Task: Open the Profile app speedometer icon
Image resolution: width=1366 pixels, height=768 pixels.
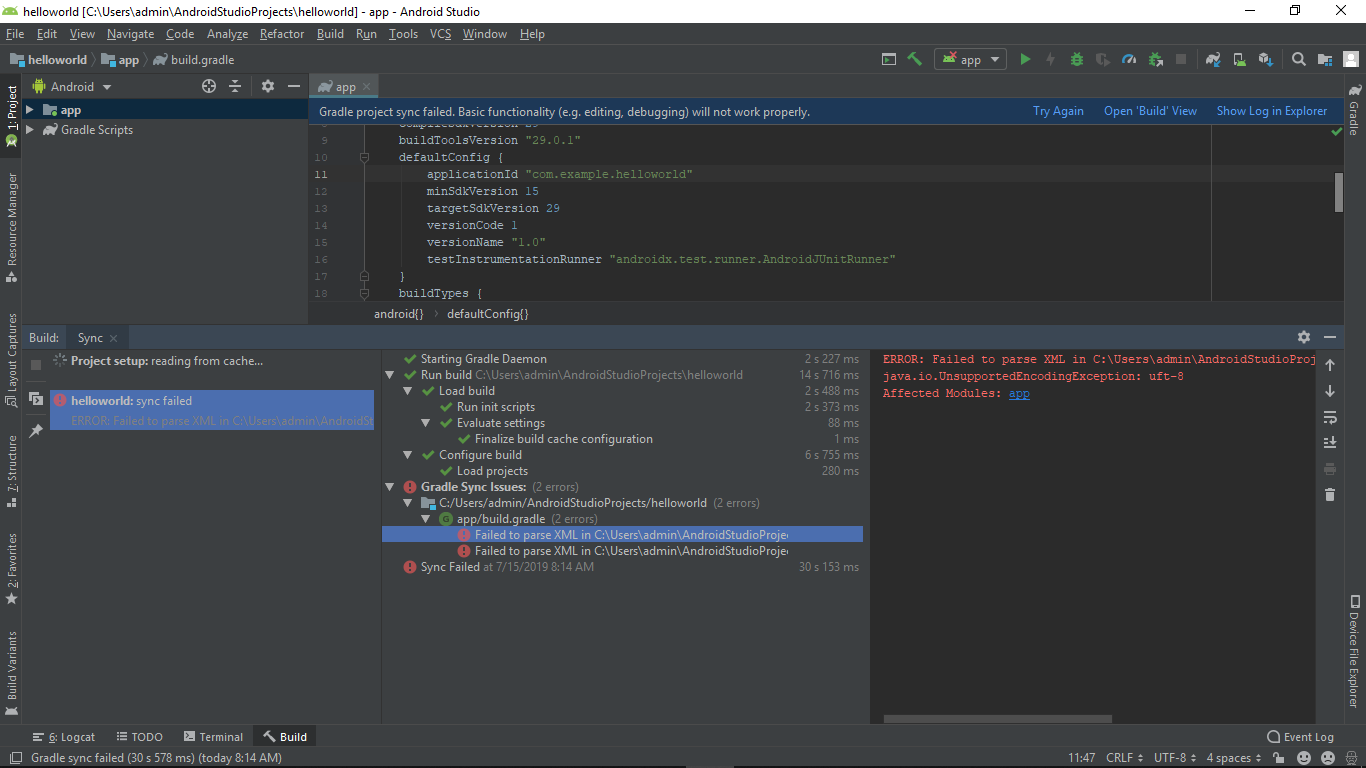Action: point(1129,59)
